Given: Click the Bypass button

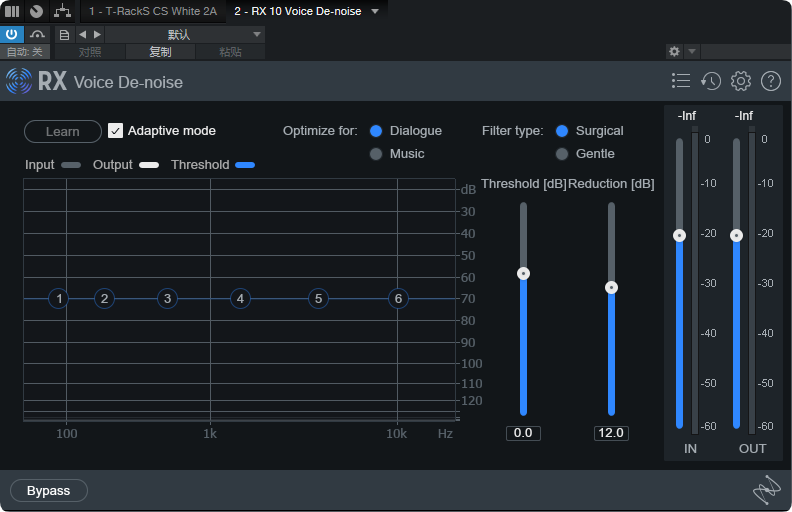Looking at the screenshot, I should point(48,490).
